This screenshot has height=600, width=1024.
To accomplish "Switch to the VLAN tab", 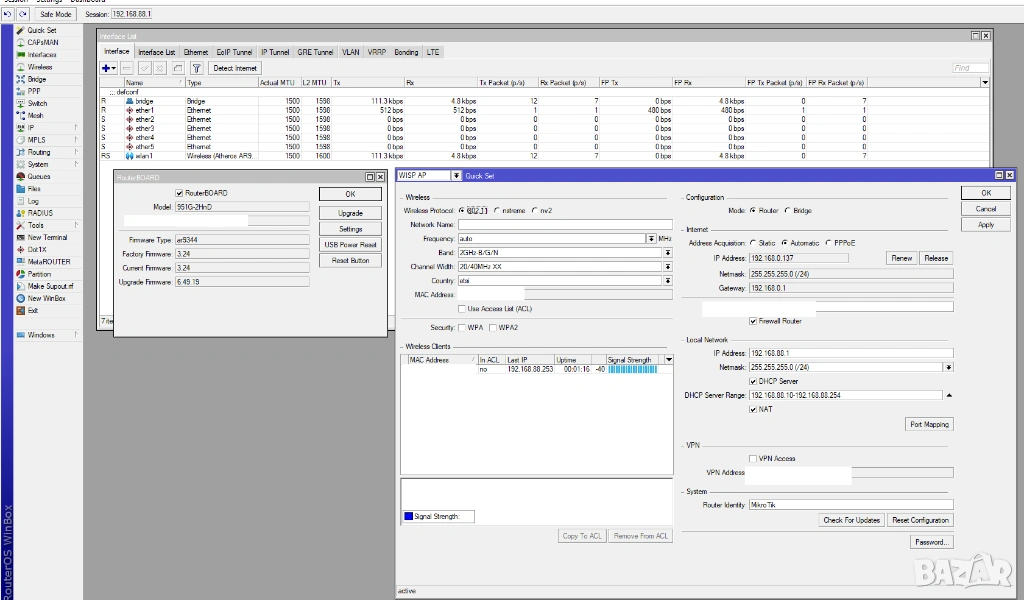I will tap(350, 52).
